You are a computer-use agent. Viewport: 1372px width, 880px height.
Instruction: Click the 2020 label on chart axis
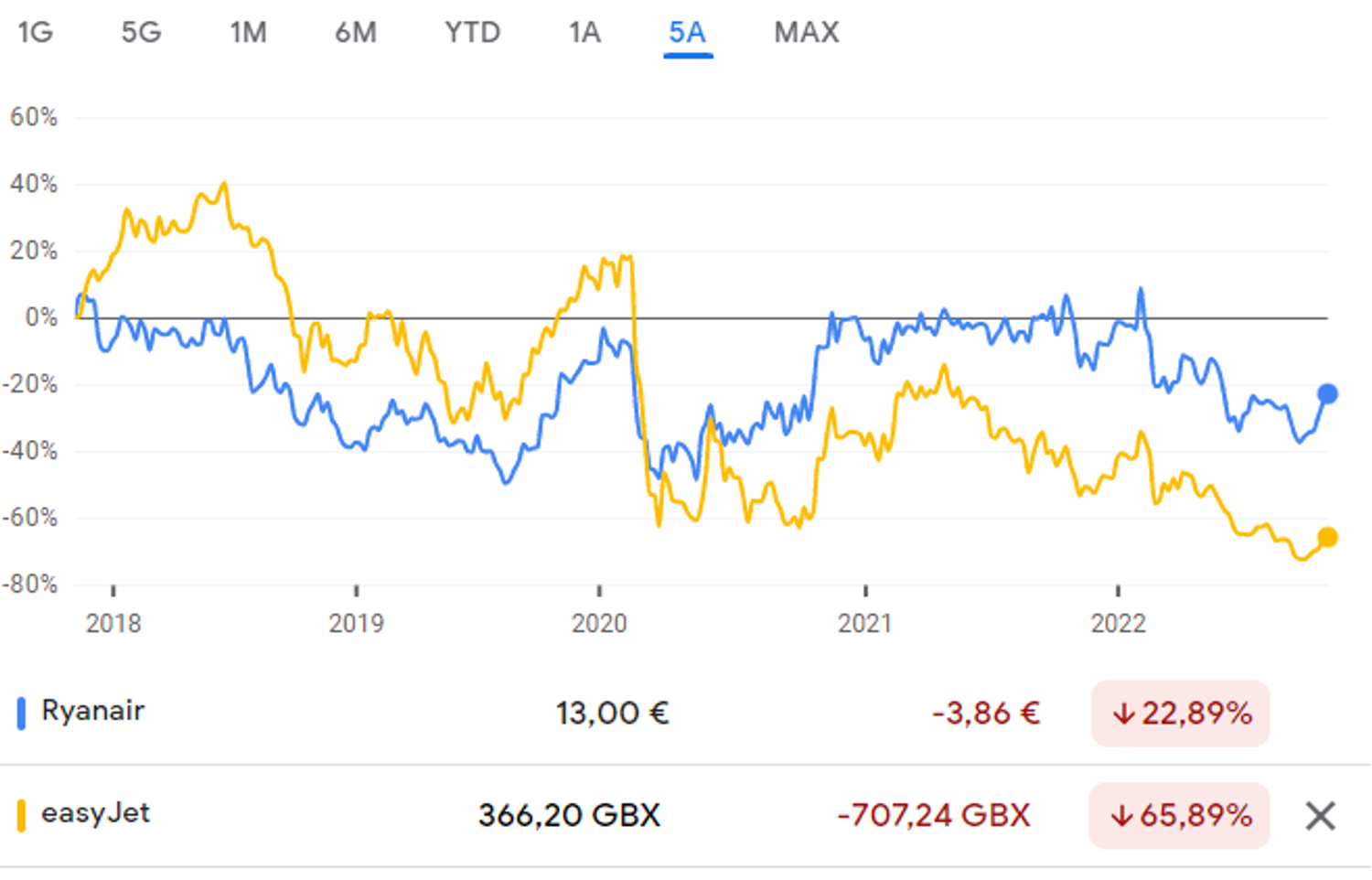pyautogui.click(x=599, y=623)
